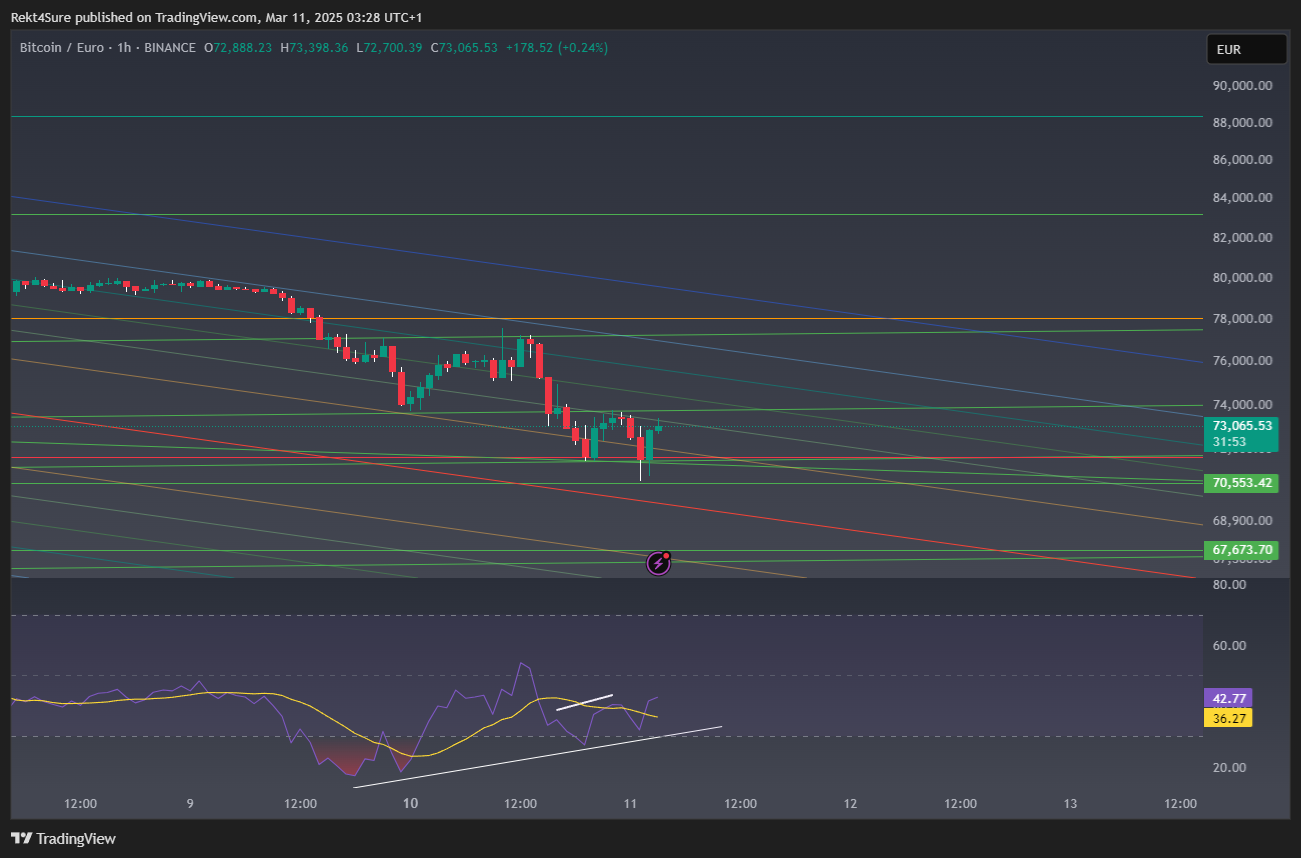Click the purple lightning bolt event icon
Viewport: 1301px width, 858px height.
(658, 563)
